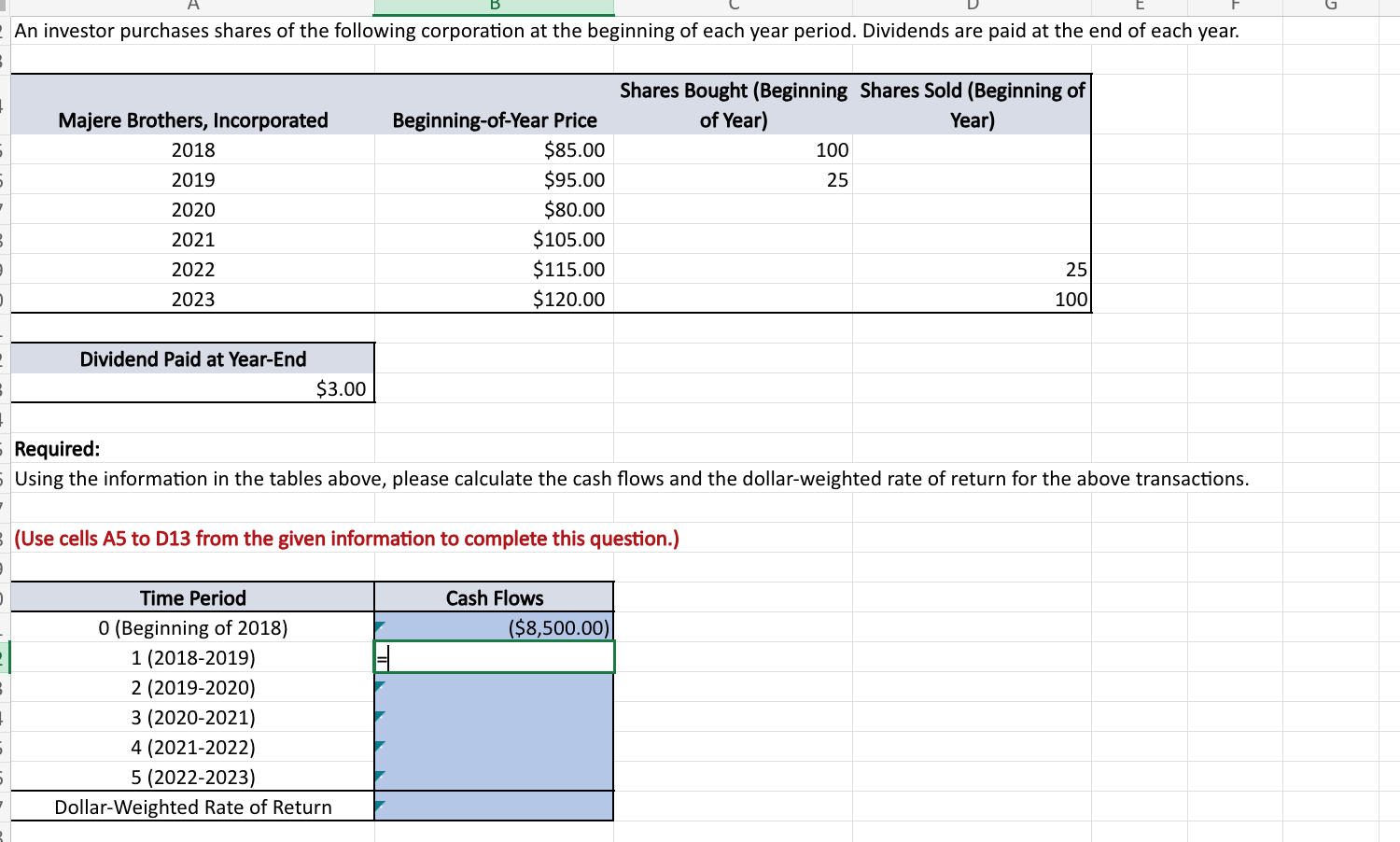Click the column D header

pyautogui.click(x=971, y=7)
